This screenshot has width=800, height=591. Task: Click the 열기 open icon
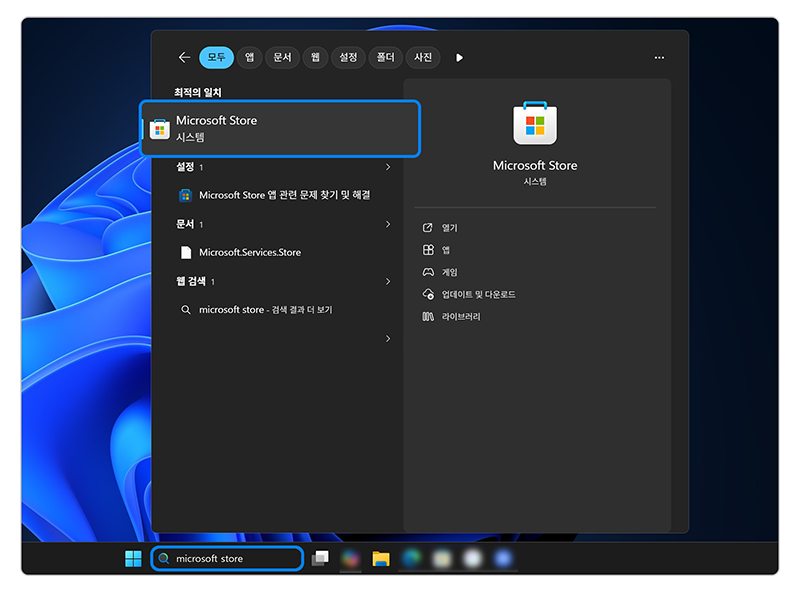[428, 228]
